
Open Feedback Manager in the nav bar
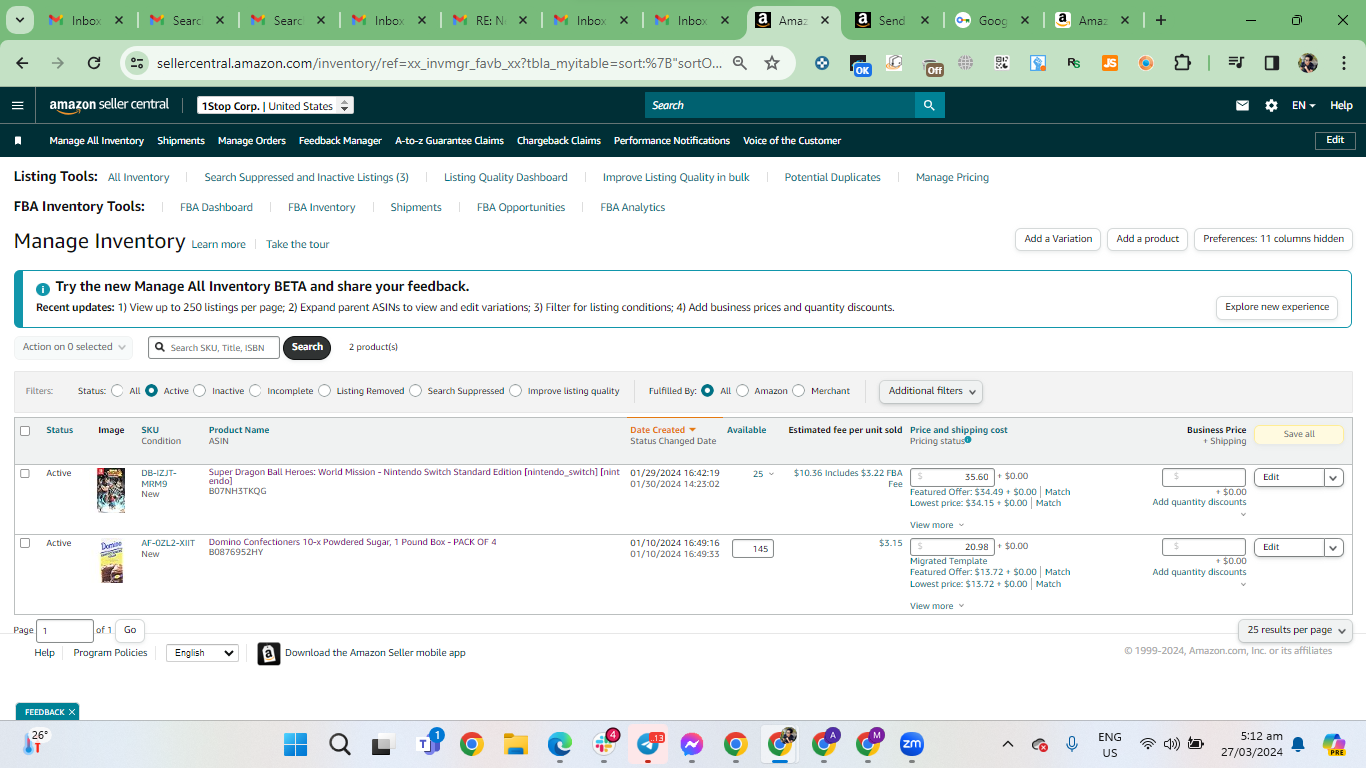click(x=340, y=141)
